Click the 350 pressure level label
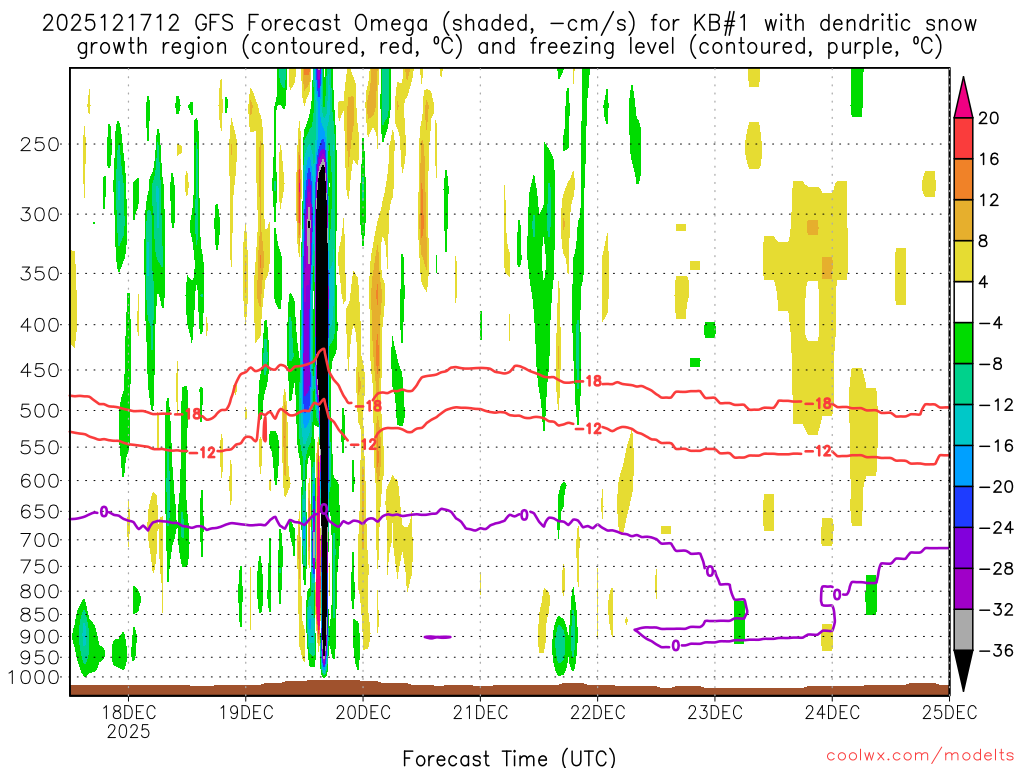 coord(40,274)
